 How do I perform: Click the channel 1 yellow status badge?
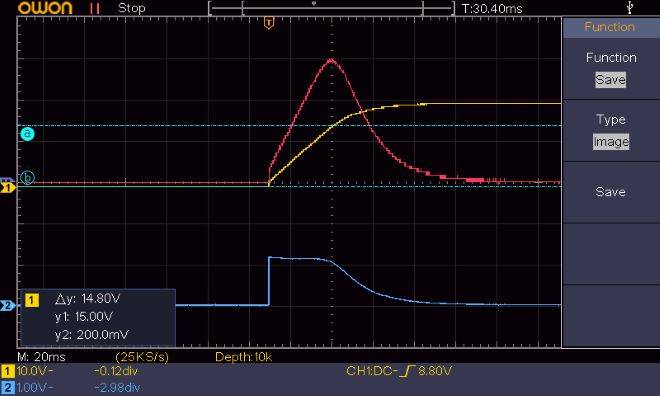8,371
